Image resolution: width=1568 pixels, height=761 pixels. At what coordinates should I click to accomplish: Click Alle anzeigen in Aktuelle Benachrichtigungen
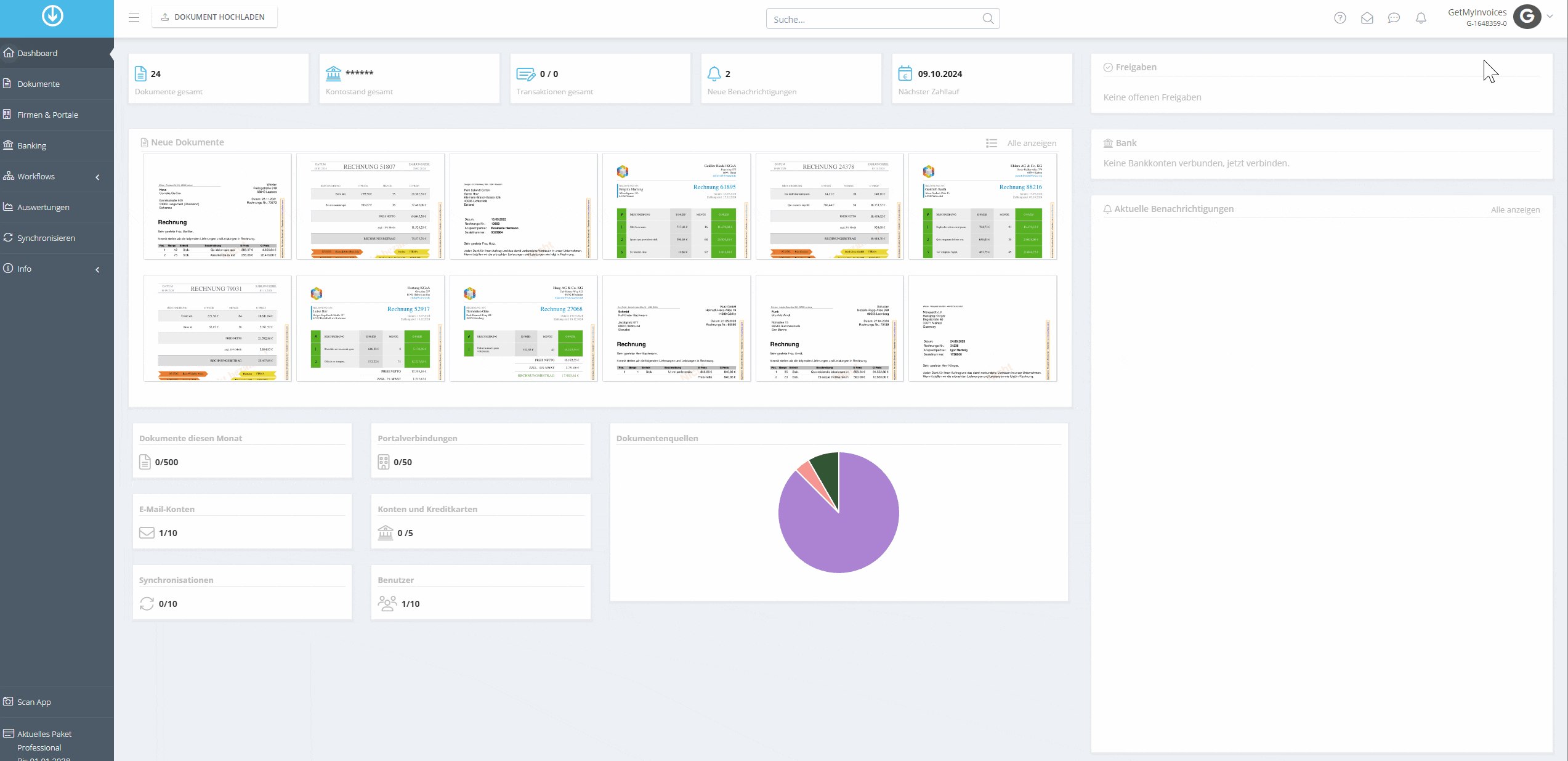point(1515,210)
